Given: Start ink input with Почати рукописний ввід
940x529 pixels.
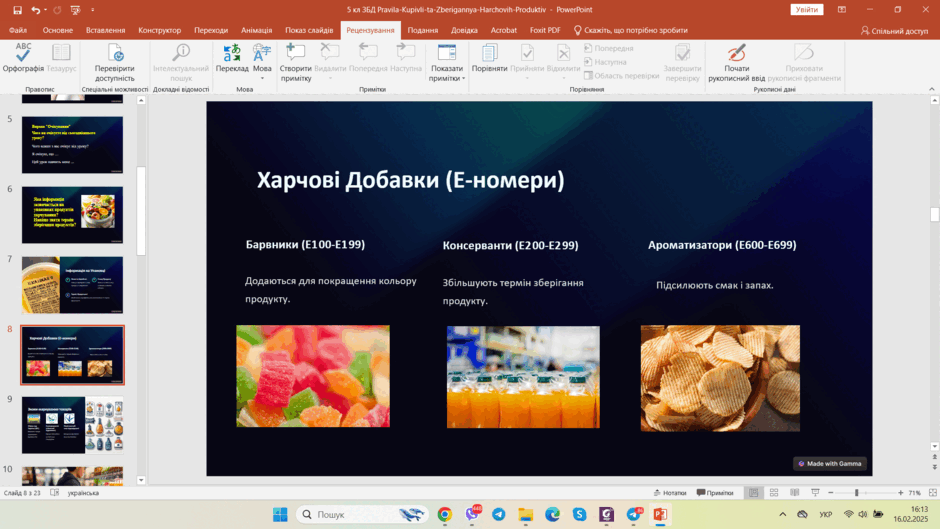Looking at the screenshot, I should click(x=736, y=62).
